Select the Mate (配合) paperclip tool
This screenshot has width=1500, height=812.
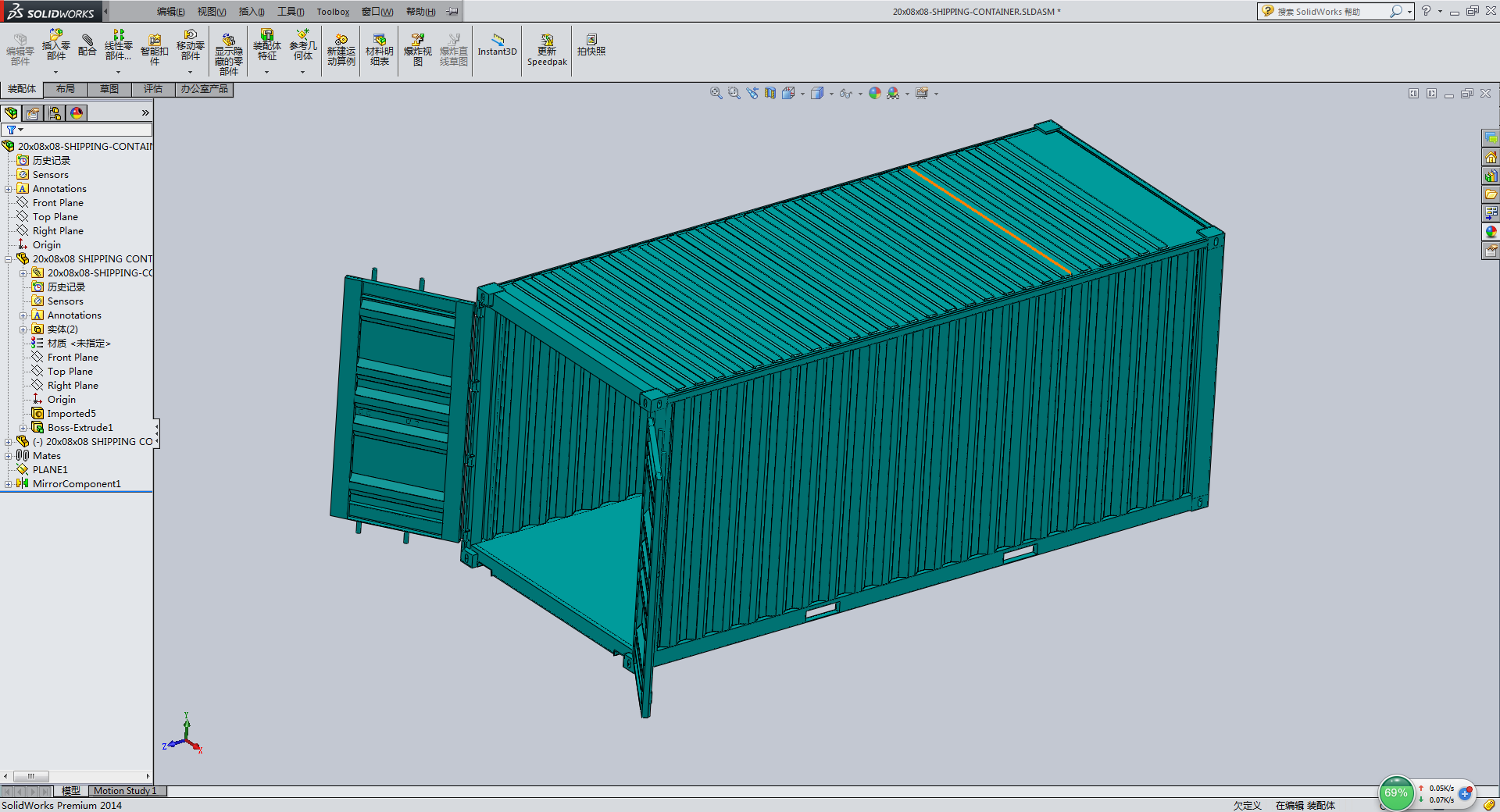pyautogui.click(x=87, y=45)
